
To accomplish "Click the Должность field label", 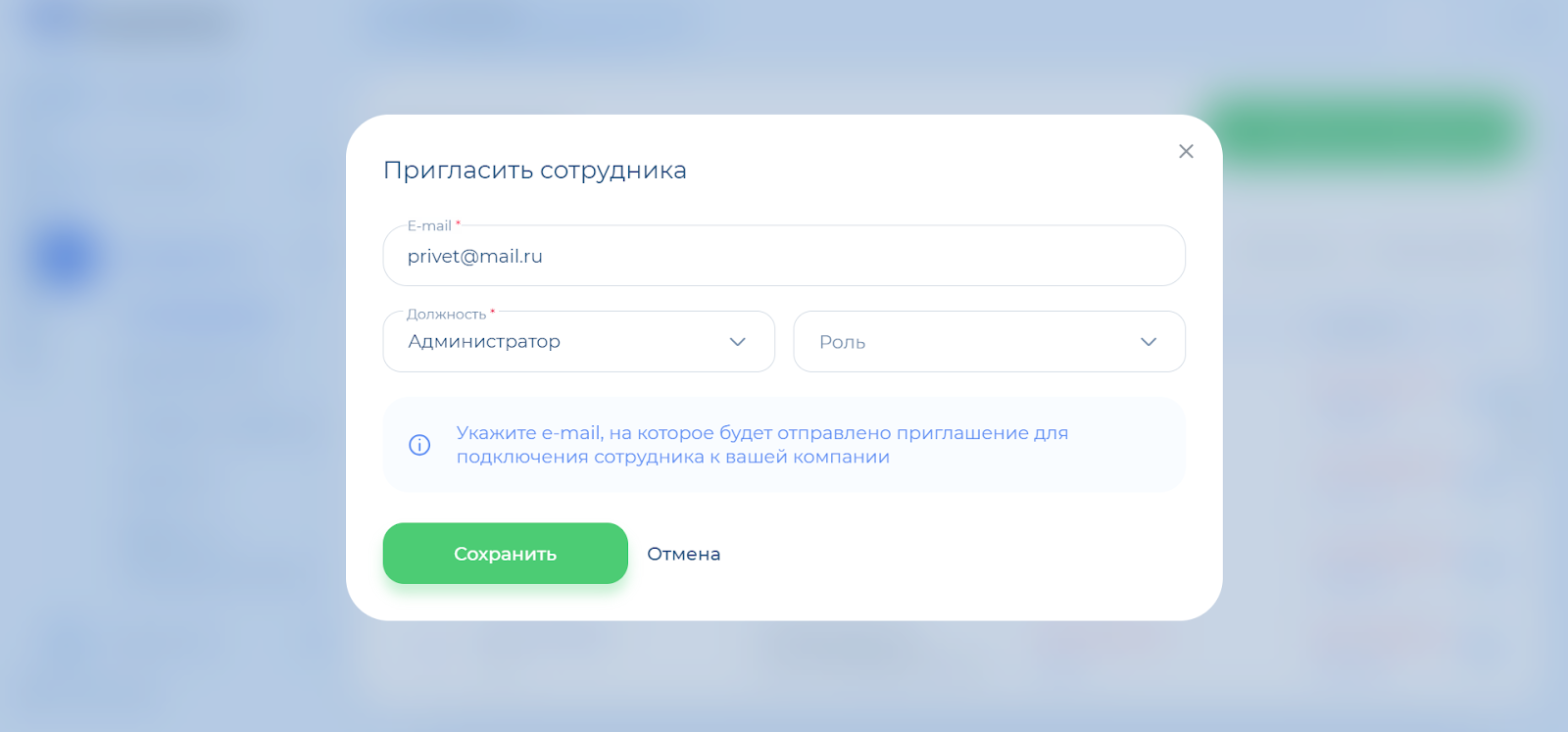I will pos(446,315).
